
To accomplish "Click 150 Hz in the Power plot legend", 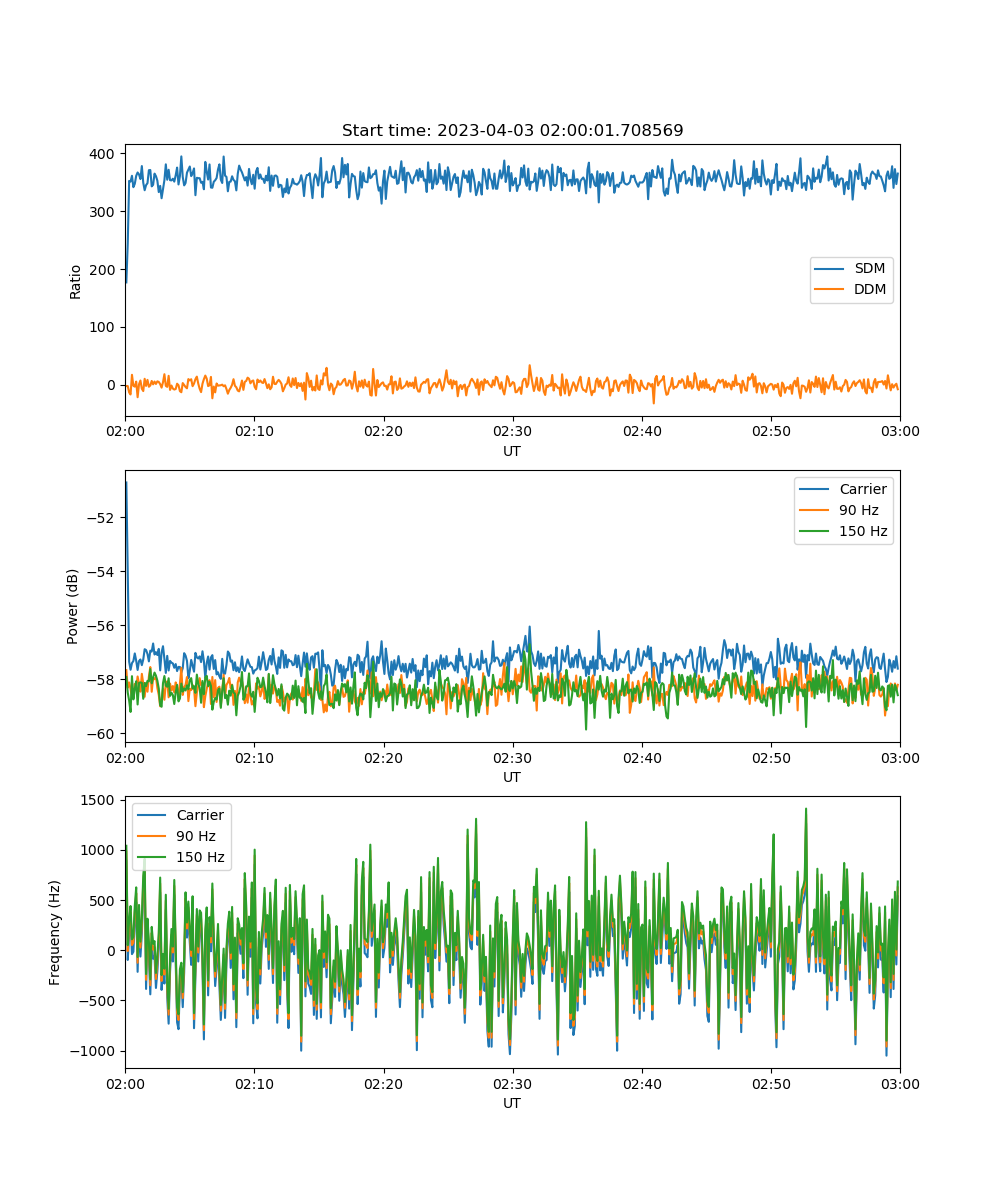I will coord(863,531).
